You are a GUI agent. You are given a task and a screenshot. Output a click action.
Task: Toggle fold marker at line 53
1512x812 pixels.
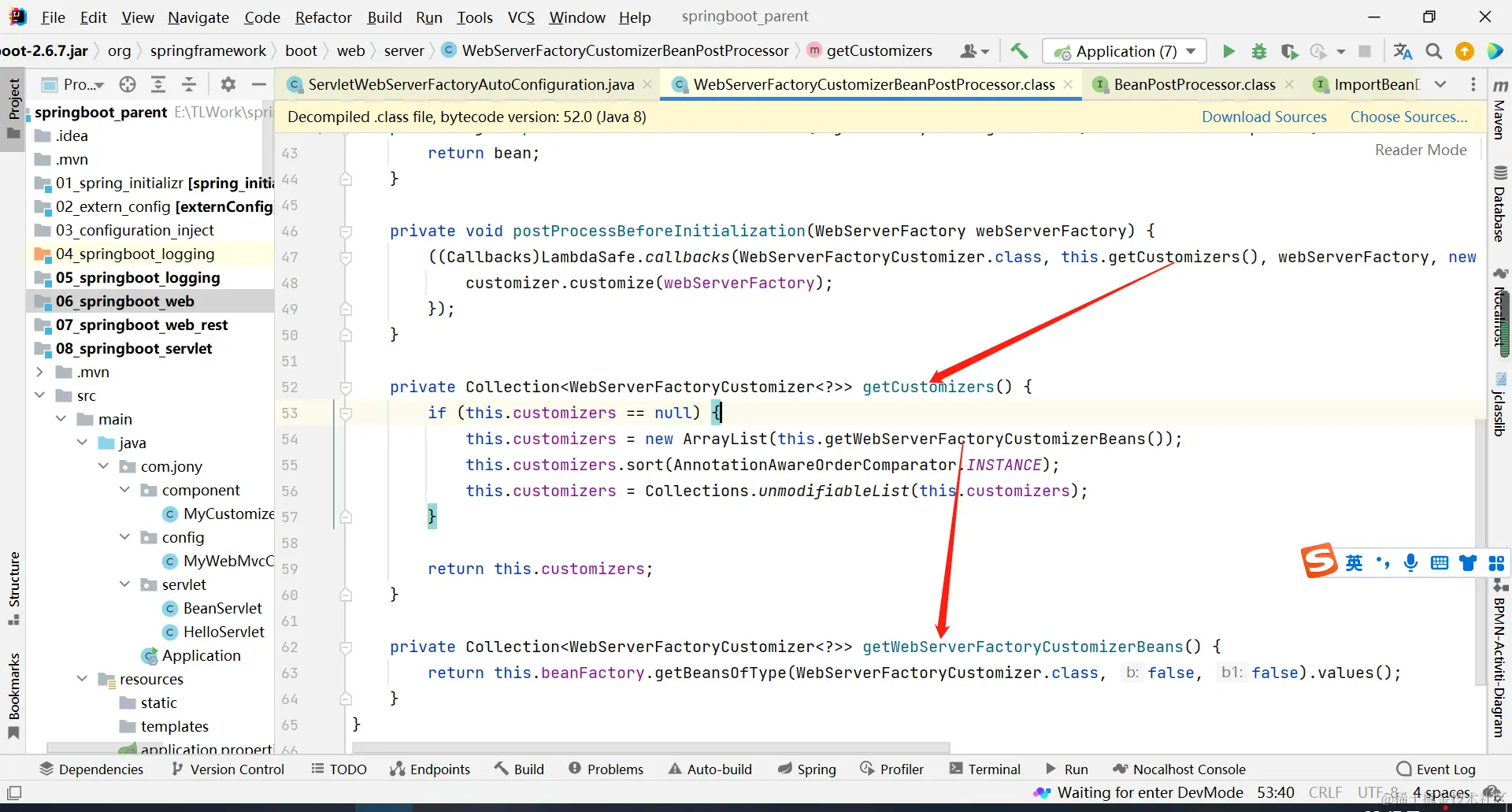tap(346, 413)
